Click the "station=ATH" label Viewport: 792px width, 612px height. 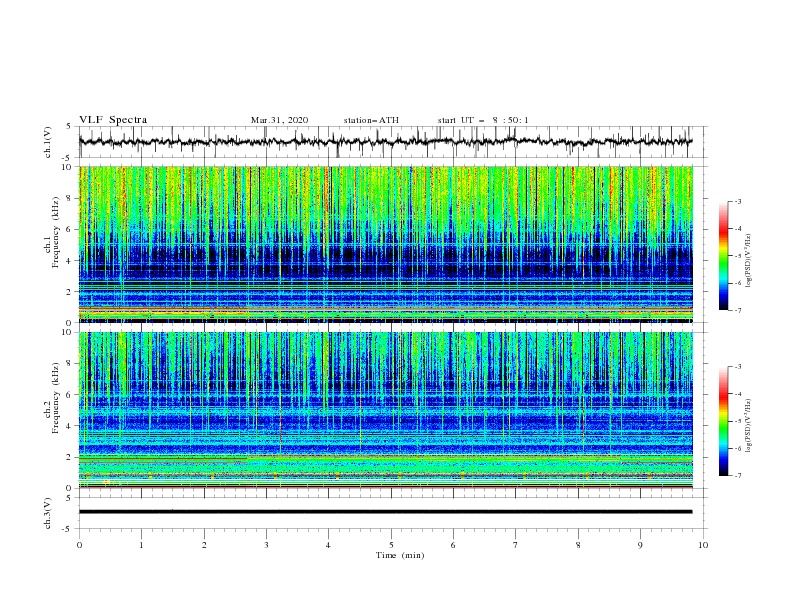click(x=371, y=120)
